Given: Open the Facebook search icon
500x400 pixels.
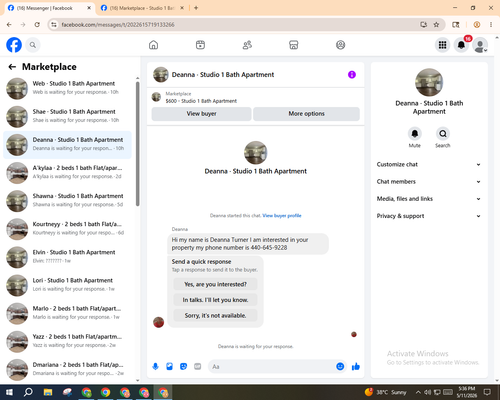Looking at the screenshot, I should [33, 45].
